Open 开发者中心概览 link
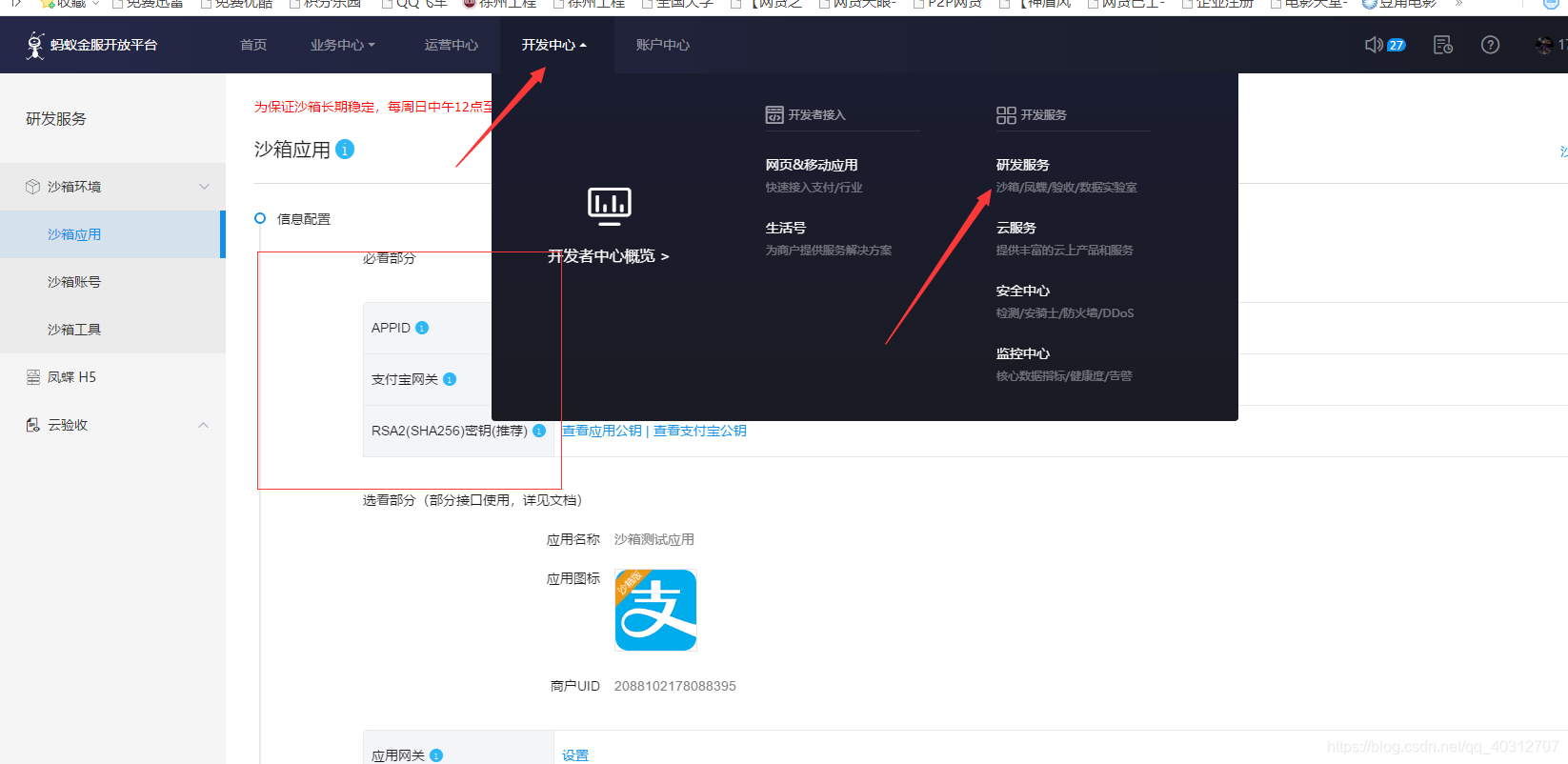Image resolution: width=1568 pixels, height=764 pixels. click(609, 256)
